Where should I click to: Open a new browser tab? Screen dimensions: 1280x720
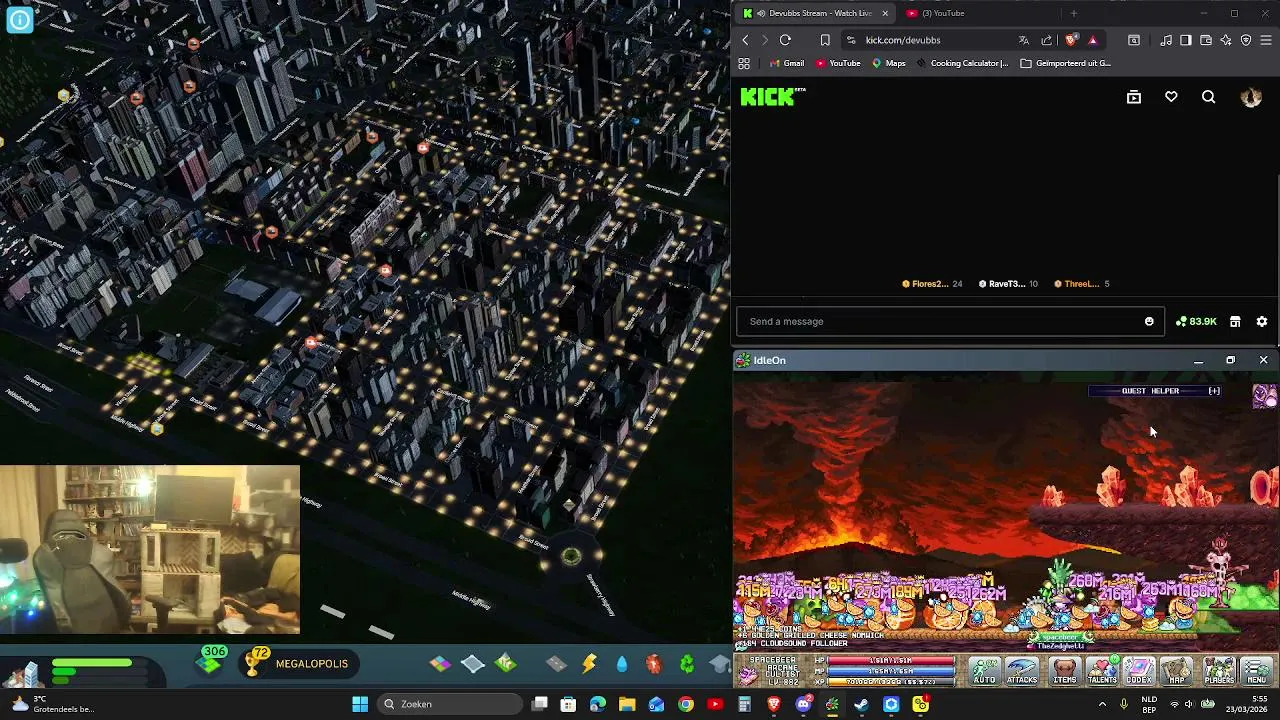(1073, 13)
